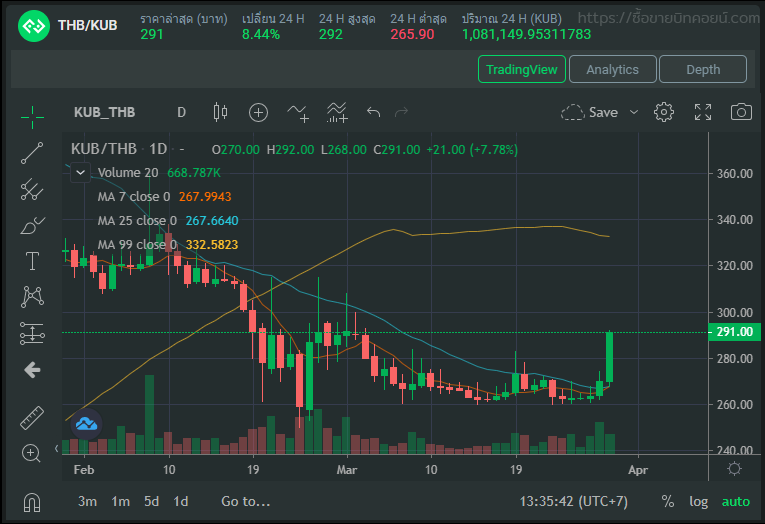Click the blue cloud TradingView logo
Image resolution: width=765 pixels, height=524 pixels.
click(x=86, y=424)
